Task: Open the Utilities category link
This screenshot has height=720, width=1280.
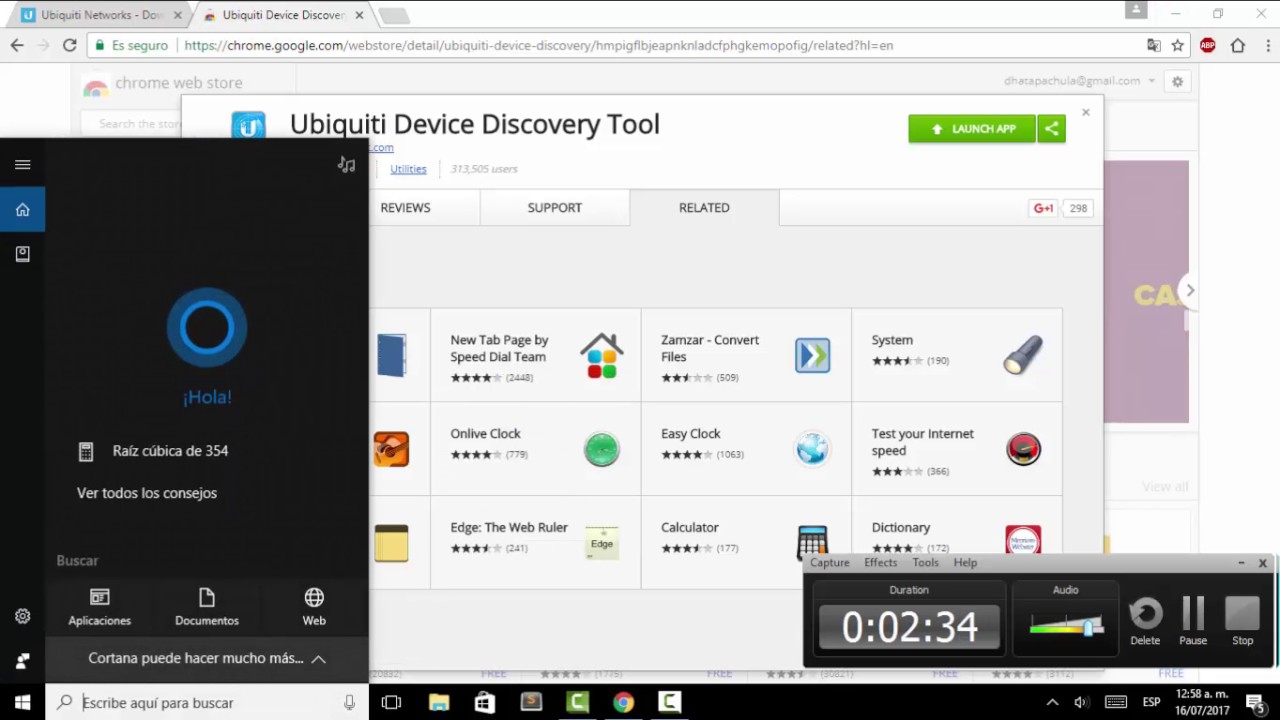Action: 408,169
